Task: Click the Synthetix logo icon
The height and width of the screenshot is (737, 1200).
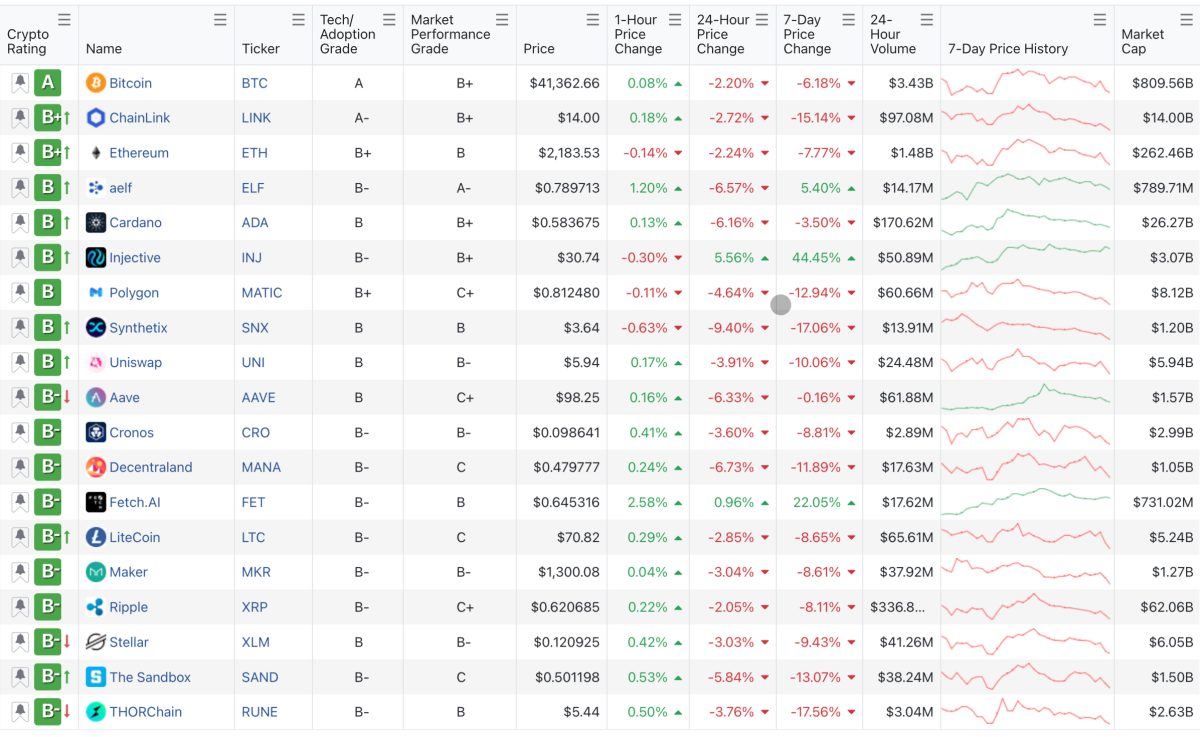Action: 96,327
